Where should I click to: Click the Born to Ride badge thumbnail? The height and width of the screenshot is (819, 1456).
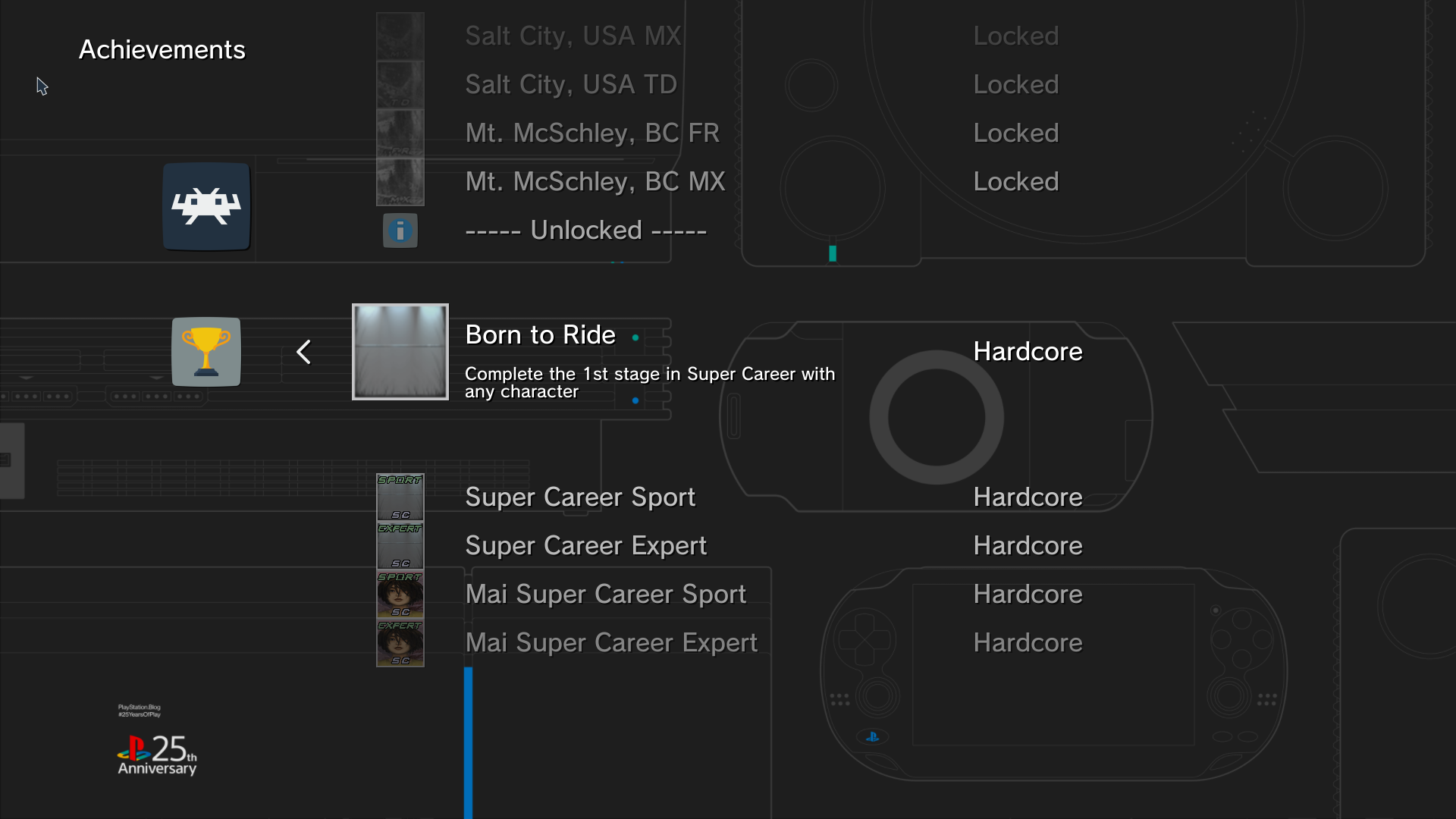tap(400, 352)
